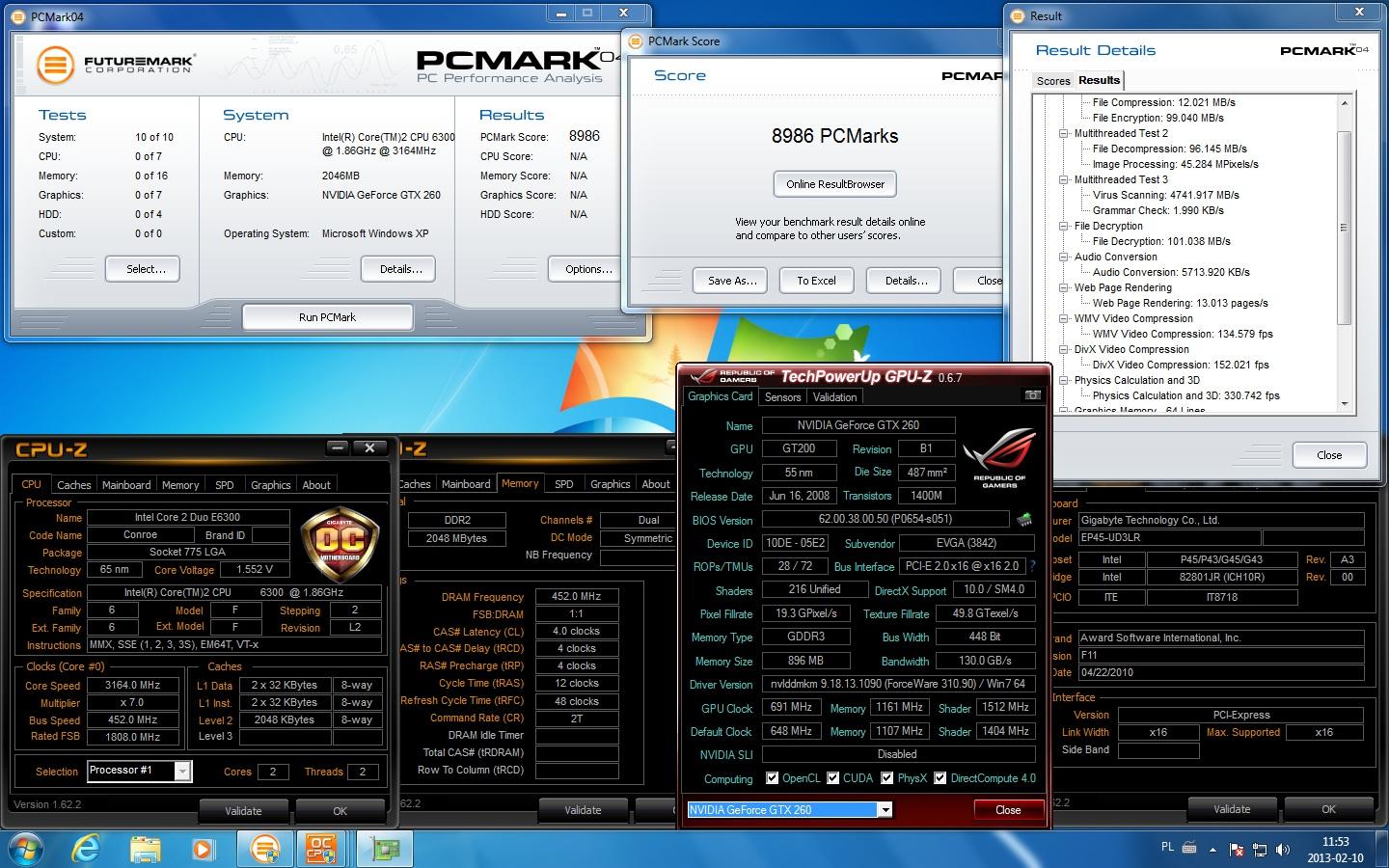Image resolution: width=1389 pixels, height=868 pixels.
Task: Open the Processor #1 selection dropdown
Action: (181, 771)
